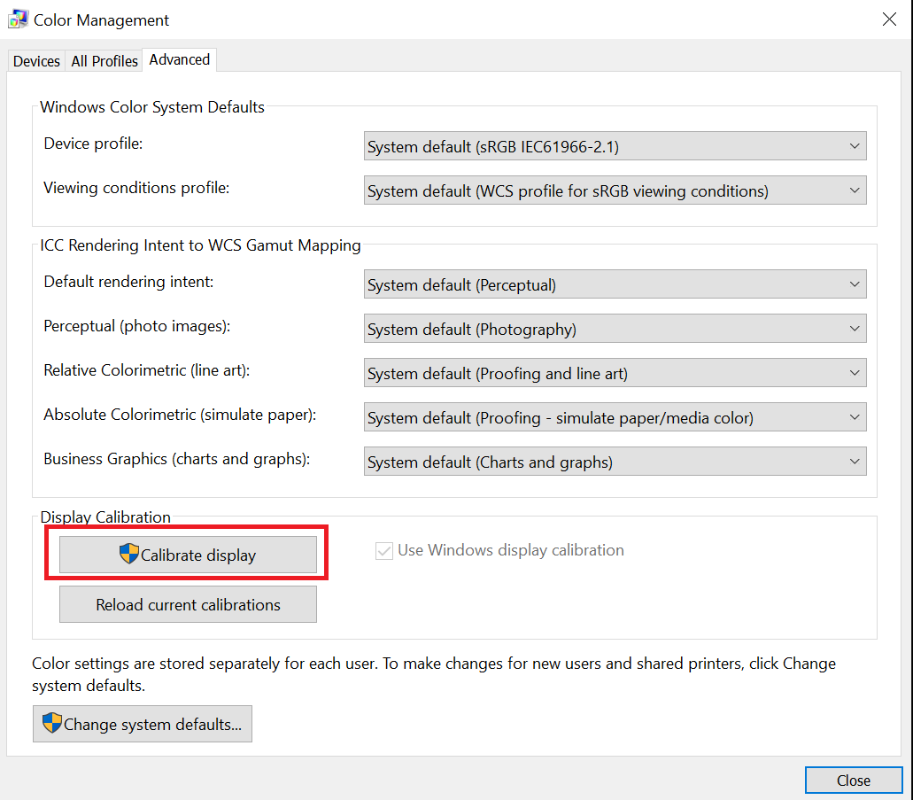Click the Viewing conditions profile label
The width and height of the screenshot is (913, 800).
(x=137, y=188)
